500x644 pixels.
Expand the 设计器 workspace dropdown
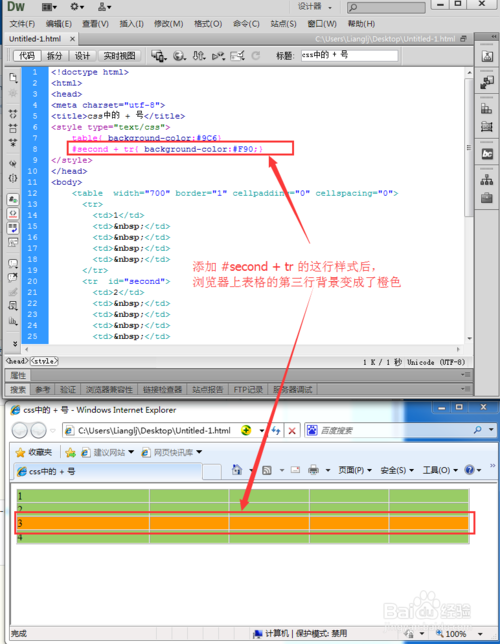[315, 7]
